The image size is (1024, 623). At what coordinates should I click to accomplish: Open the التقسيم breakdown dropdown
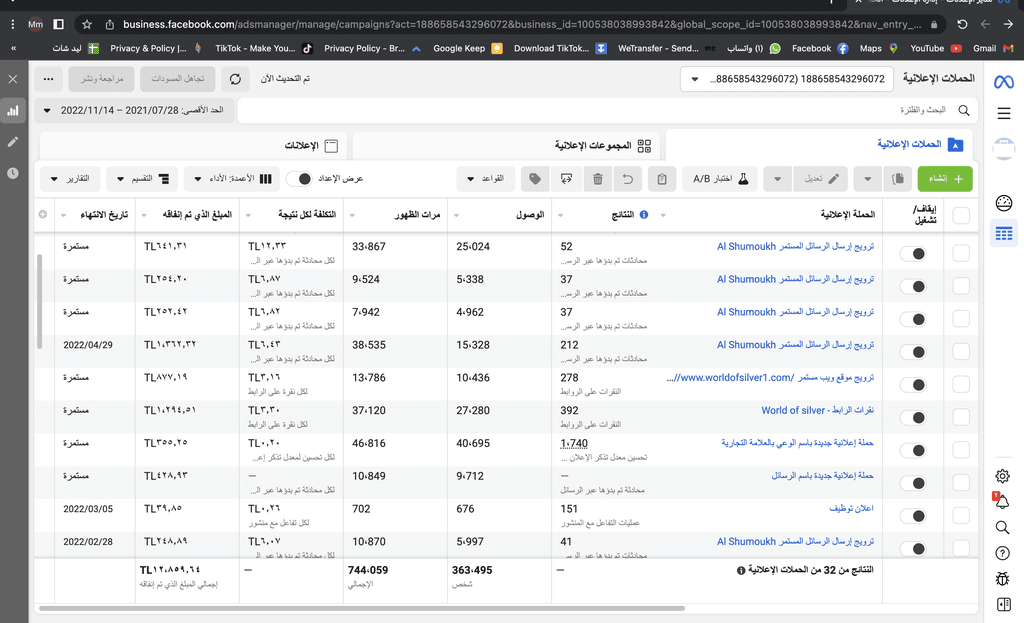(142, 179)
